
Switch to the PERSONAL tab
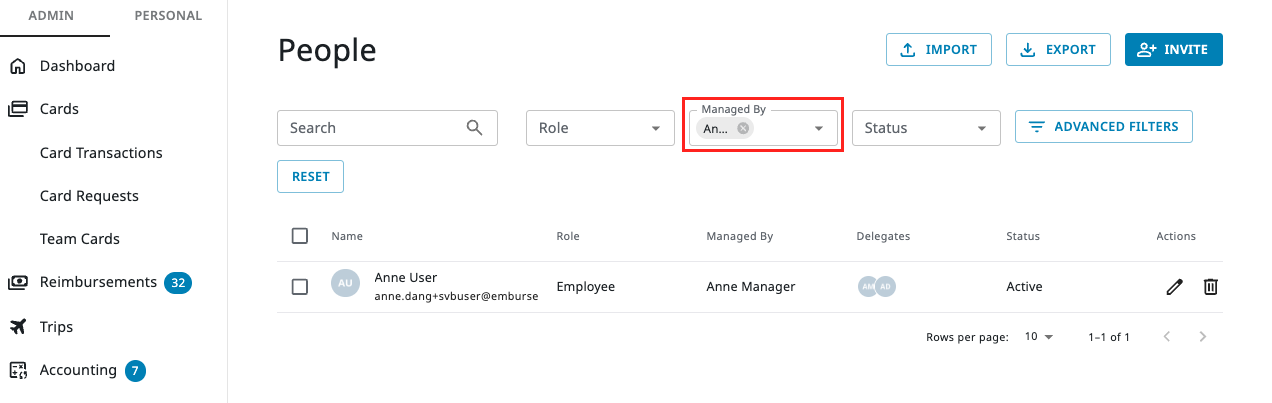(168, 16)
